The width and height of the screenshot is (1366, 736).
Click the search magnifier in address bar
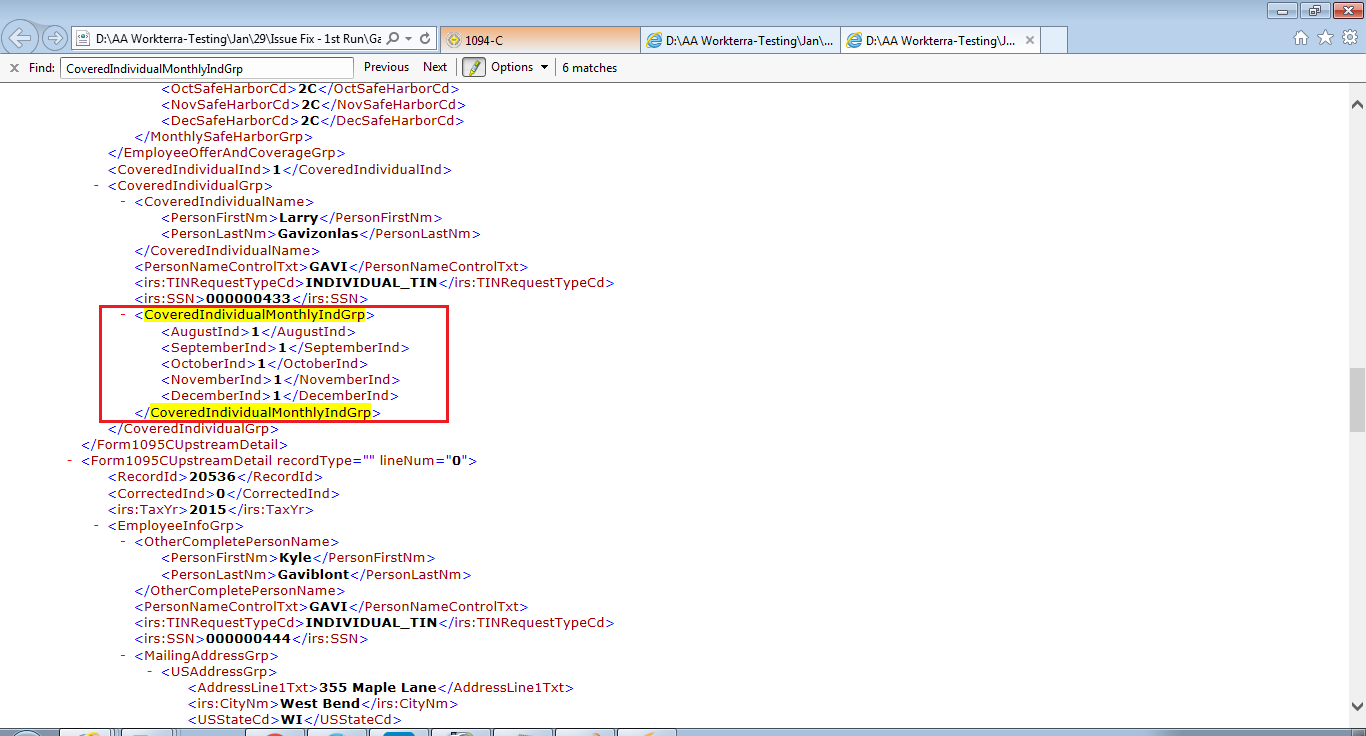pos(393,39)
